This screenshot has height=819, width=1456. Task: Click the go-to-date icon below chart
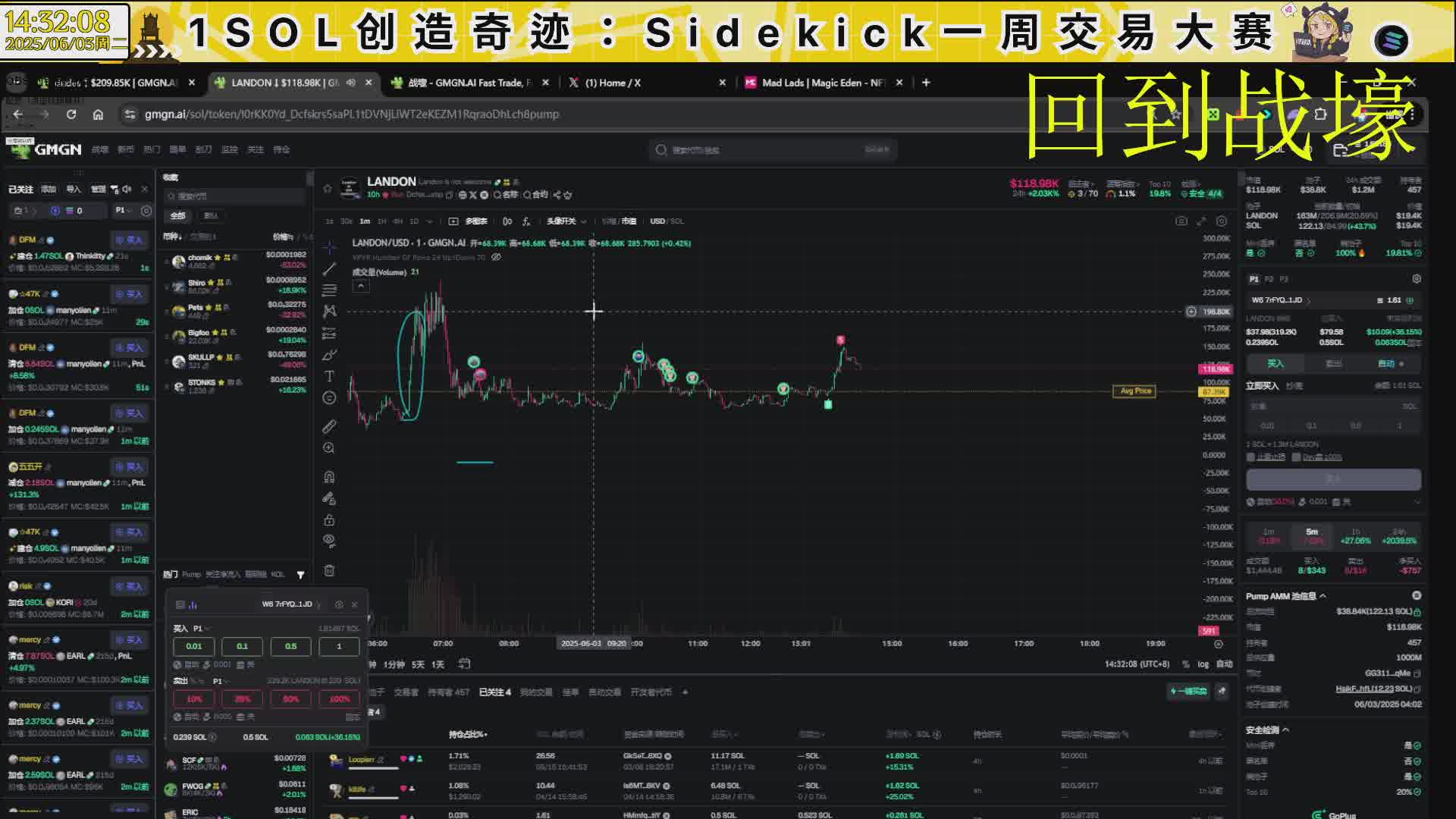pos(465,664)
